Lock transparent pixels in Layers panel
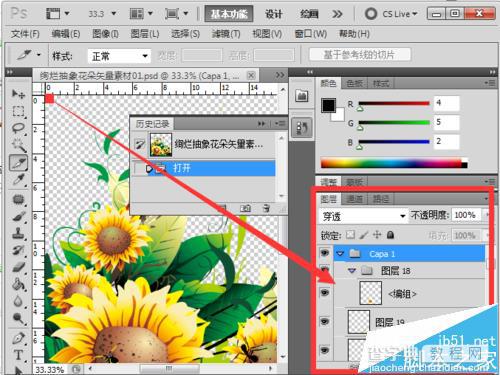The image size is (500, 375). coord(350,235)
